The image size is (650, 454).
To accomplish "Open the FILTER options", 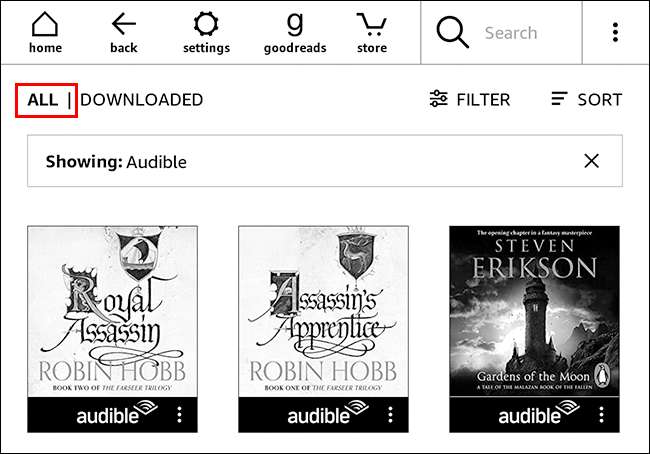I will click(x=470, y=100).
